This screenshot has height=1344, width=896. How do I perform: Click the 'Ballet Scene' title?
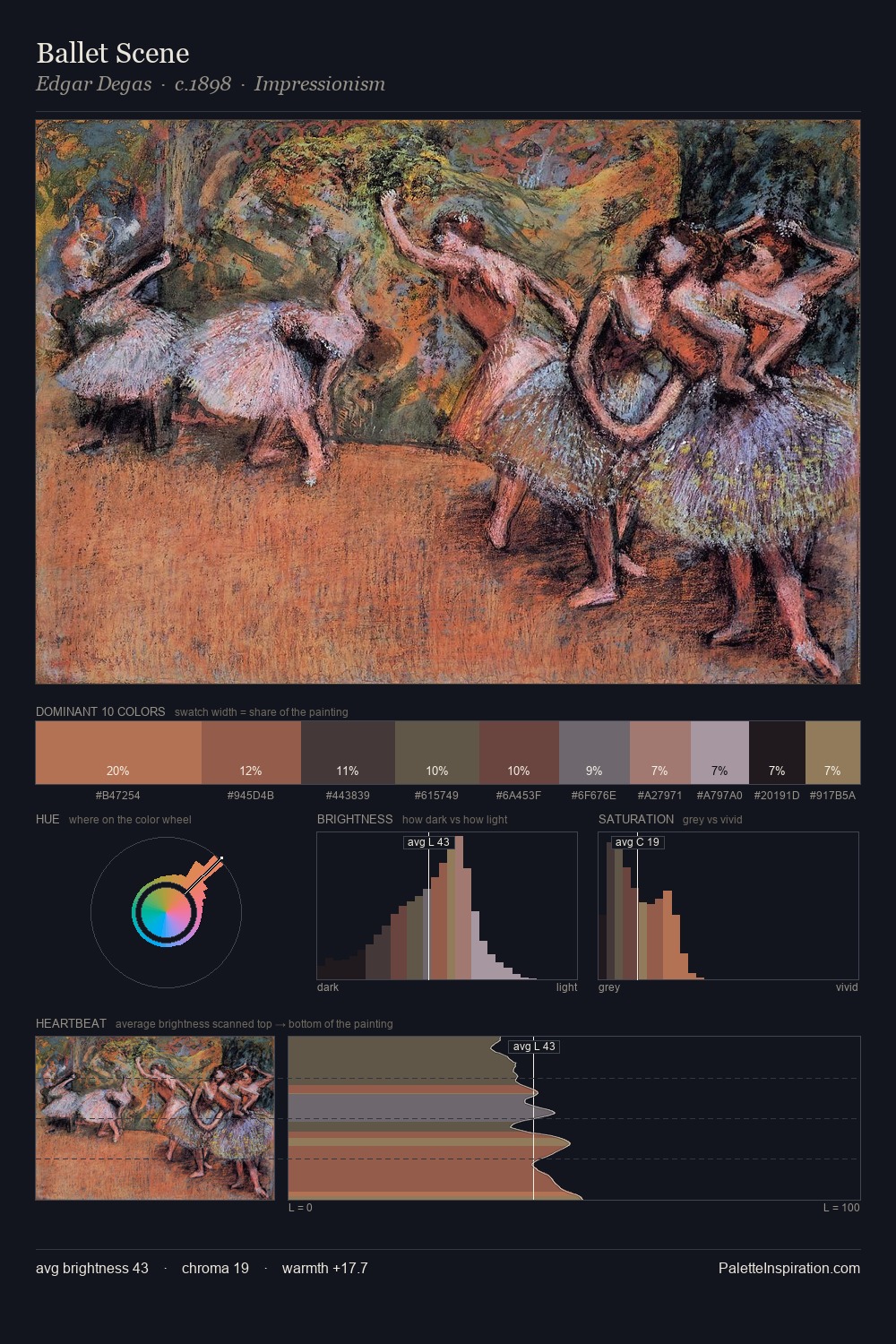point(113,53)
